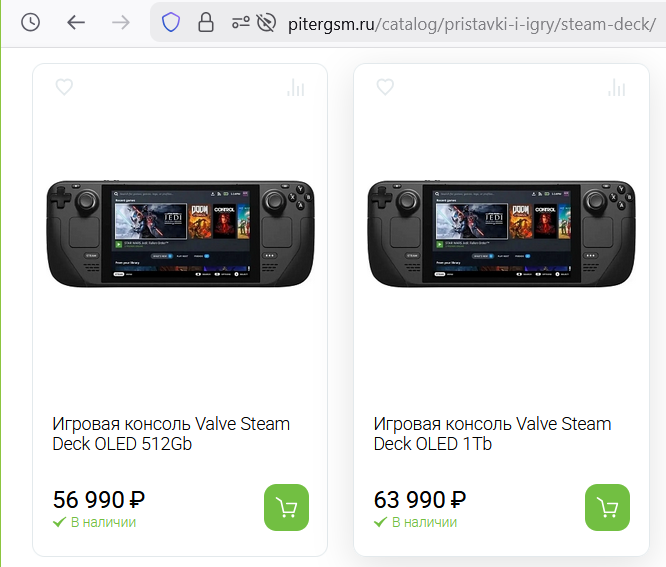Screen dimensions: 666x567
Task: Open the Steam Deck OLED 512Gb title link
Action: pyautogui.click(x=170, y=433)
